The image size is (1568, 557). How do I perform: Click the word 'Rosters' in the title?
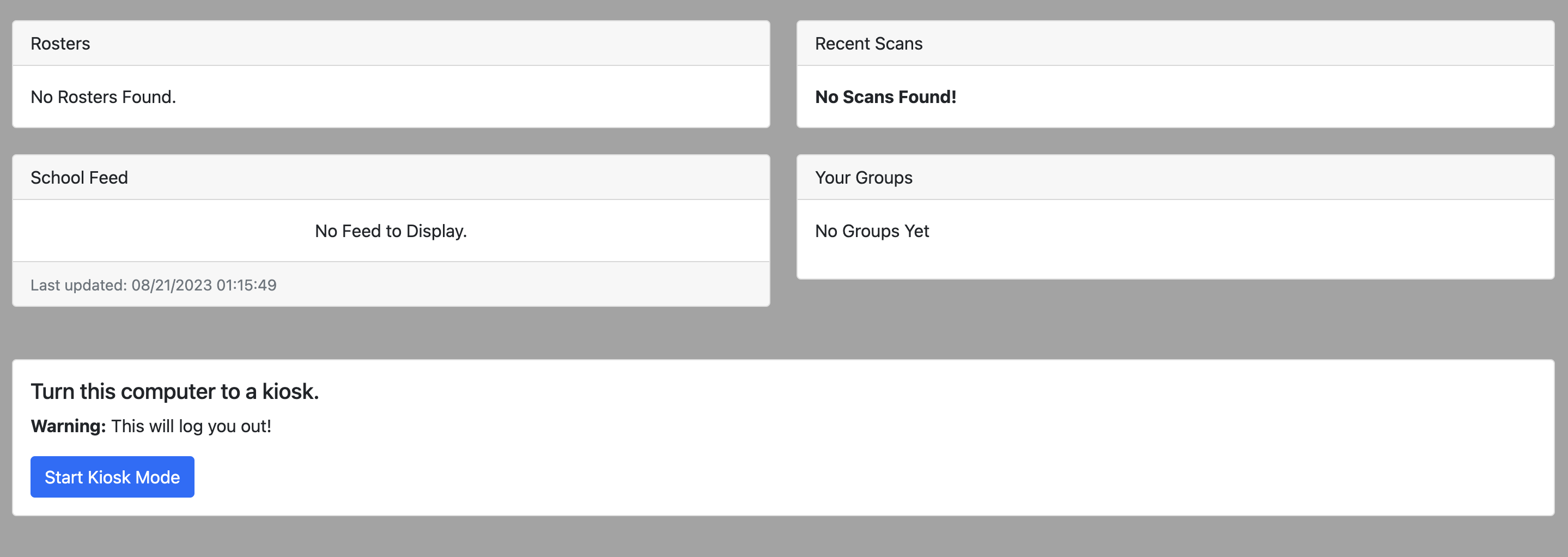click(x=60, y=43)
